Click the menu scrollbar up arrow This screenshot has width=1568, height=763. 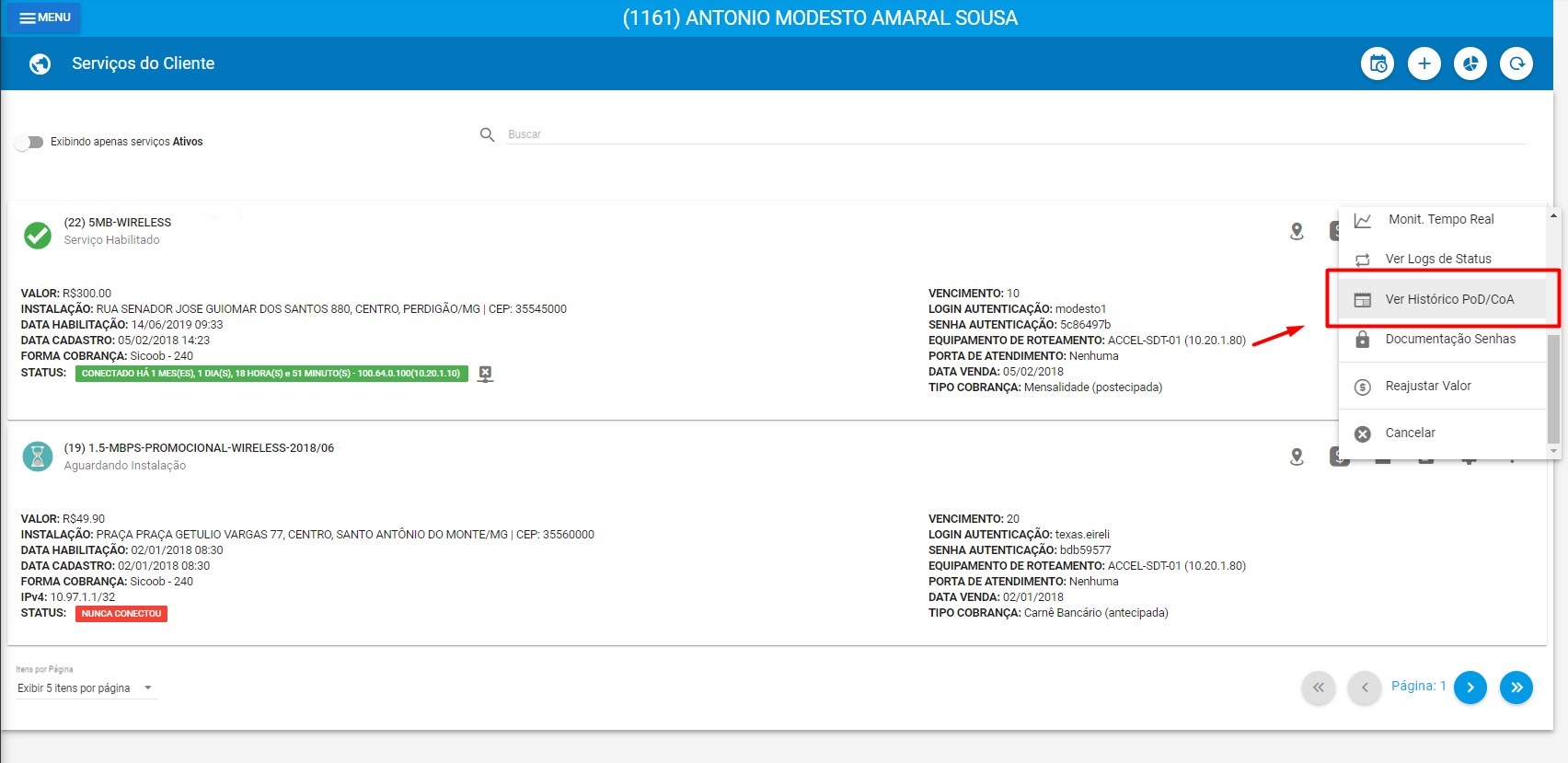(x=1554, y=215)
